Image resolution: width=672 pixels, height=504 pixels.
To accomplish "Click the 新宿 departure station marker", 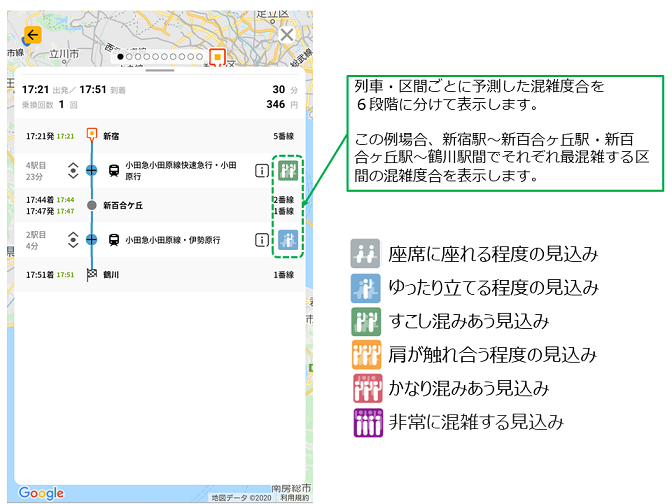I will (92, 135).
